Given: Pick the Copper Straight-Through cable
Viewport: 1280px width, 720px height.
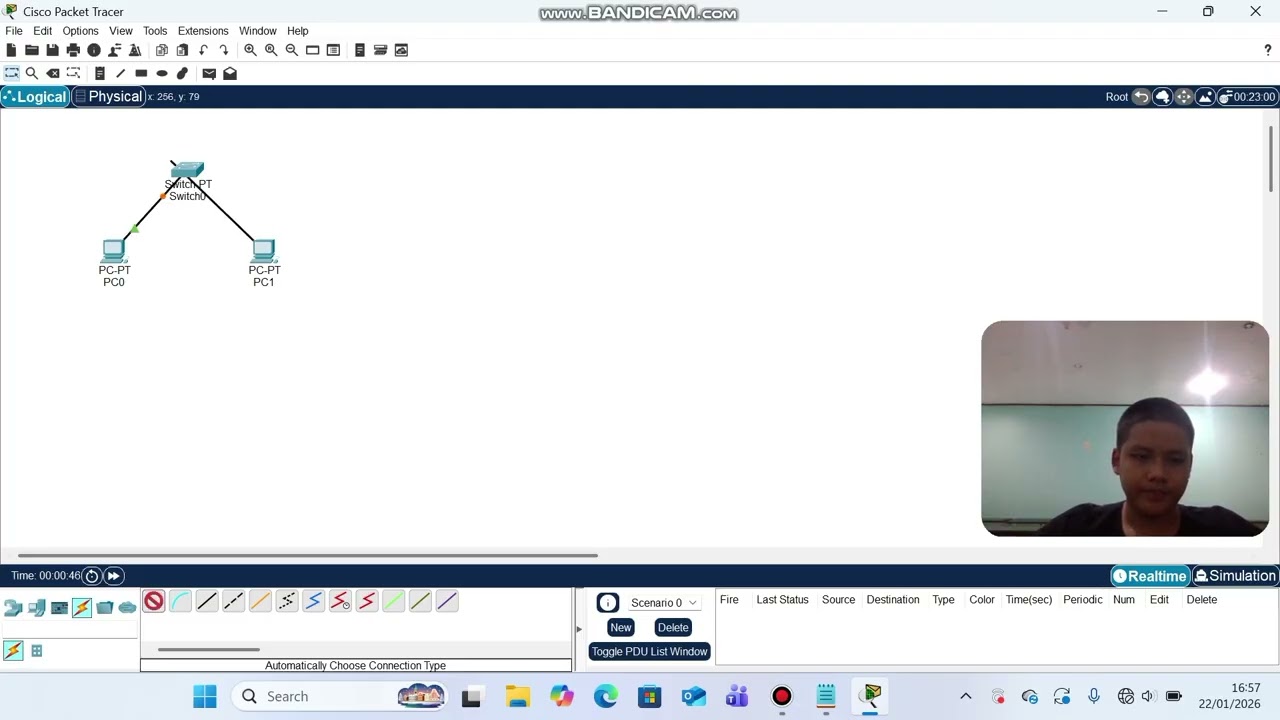Looking at the screenshot, I should (x=207, y=601).
